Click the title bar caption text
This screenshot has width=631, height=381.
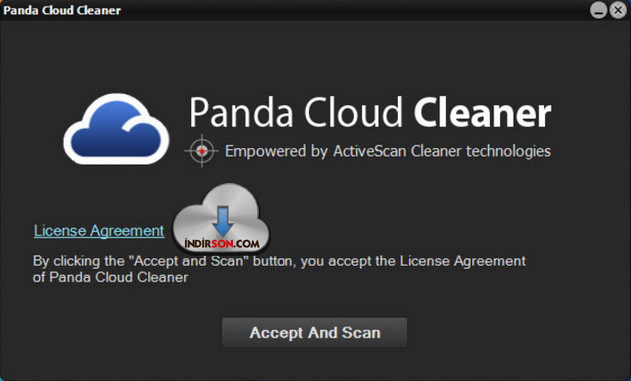[x=62, y=10]
